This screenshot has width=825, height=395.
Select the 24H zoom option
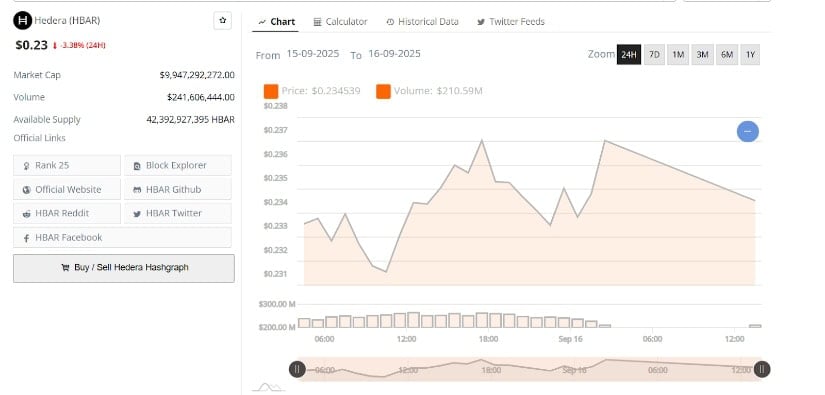(x=629, y=54)
